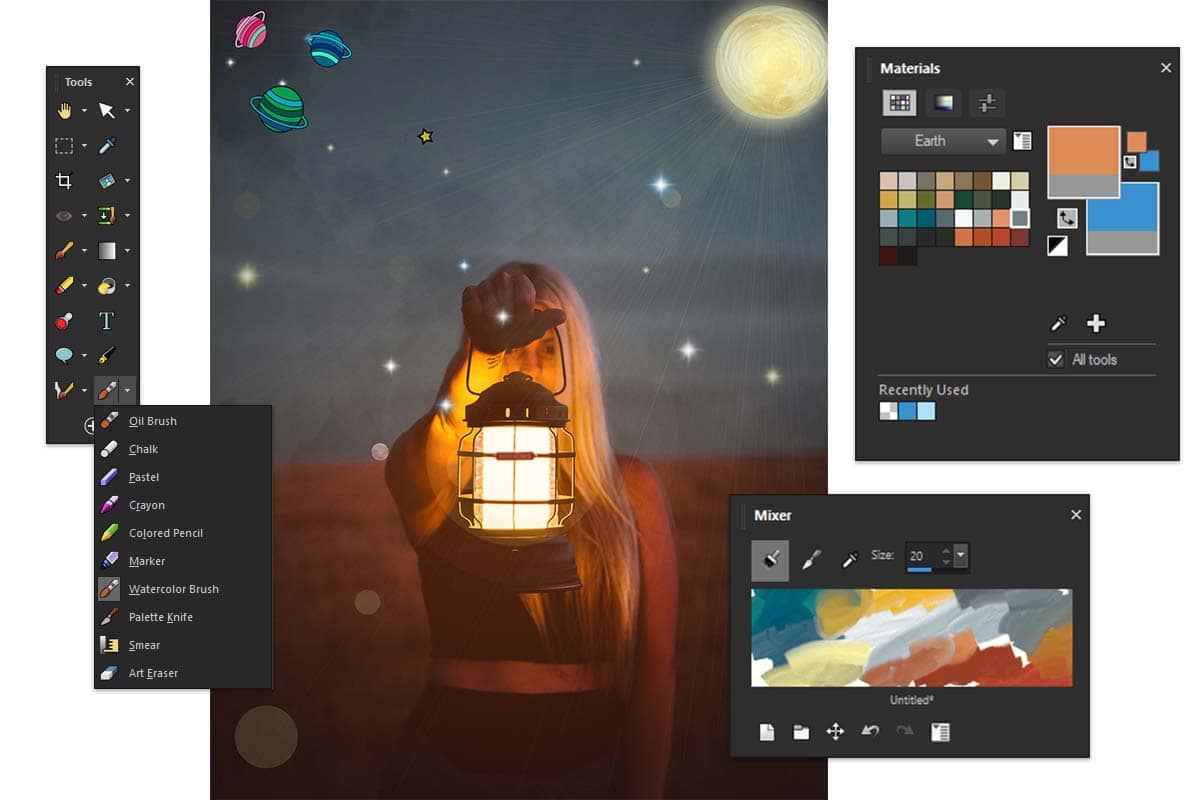Screen dimensions: 1200x800
Task: Select the Pan hand tool
Action: 66,111
